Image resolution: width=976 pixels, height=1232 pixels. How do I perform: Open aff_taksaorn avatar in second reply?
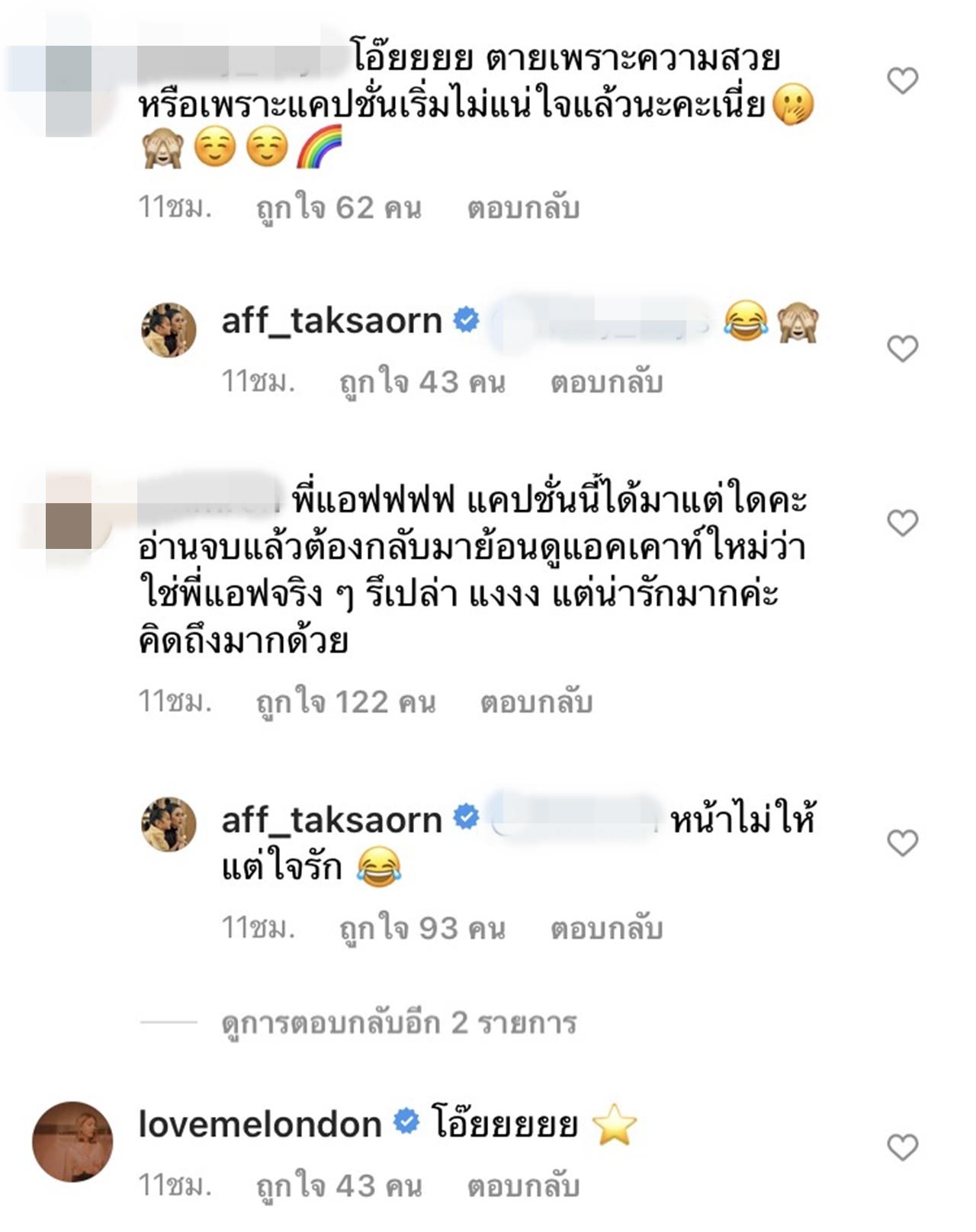click(169, 824)
